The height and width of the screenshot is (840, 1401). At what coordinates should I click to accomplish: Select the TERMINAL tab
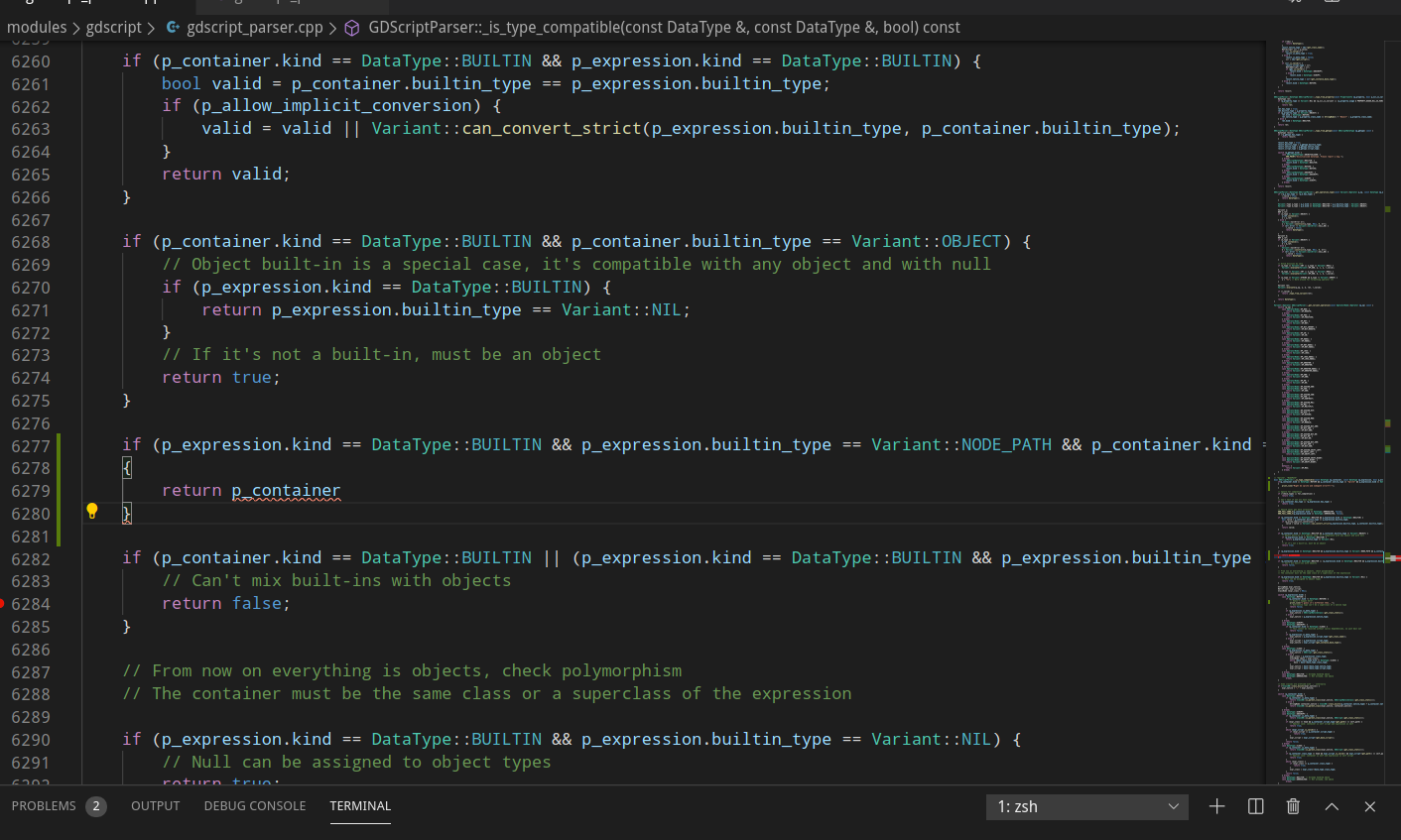pos(360,806)
